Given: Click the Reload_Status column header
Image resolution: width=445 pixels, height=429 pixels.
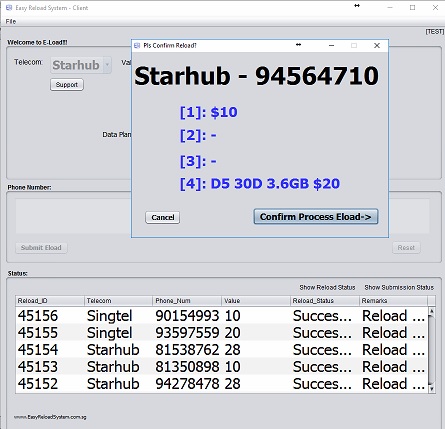Looking at the screenshot, I should pyautogui.click(x=325, y=301).
